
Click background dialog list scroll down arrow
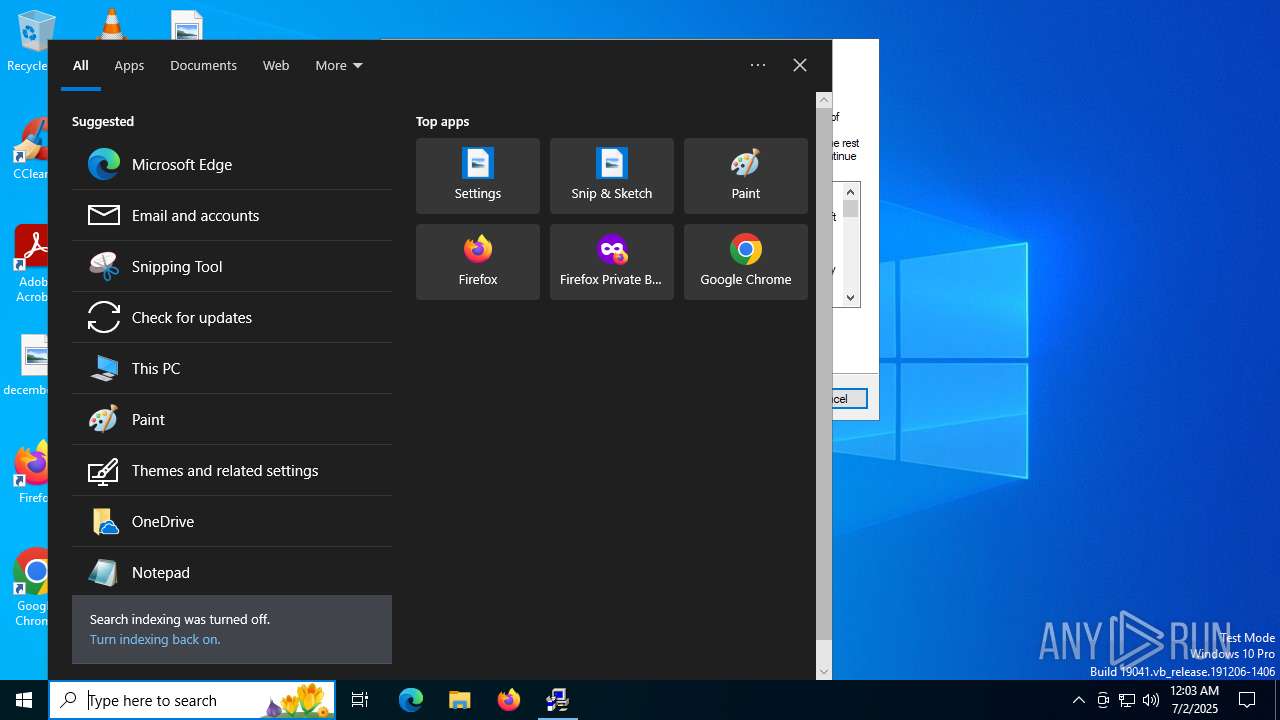pos(851,297)
